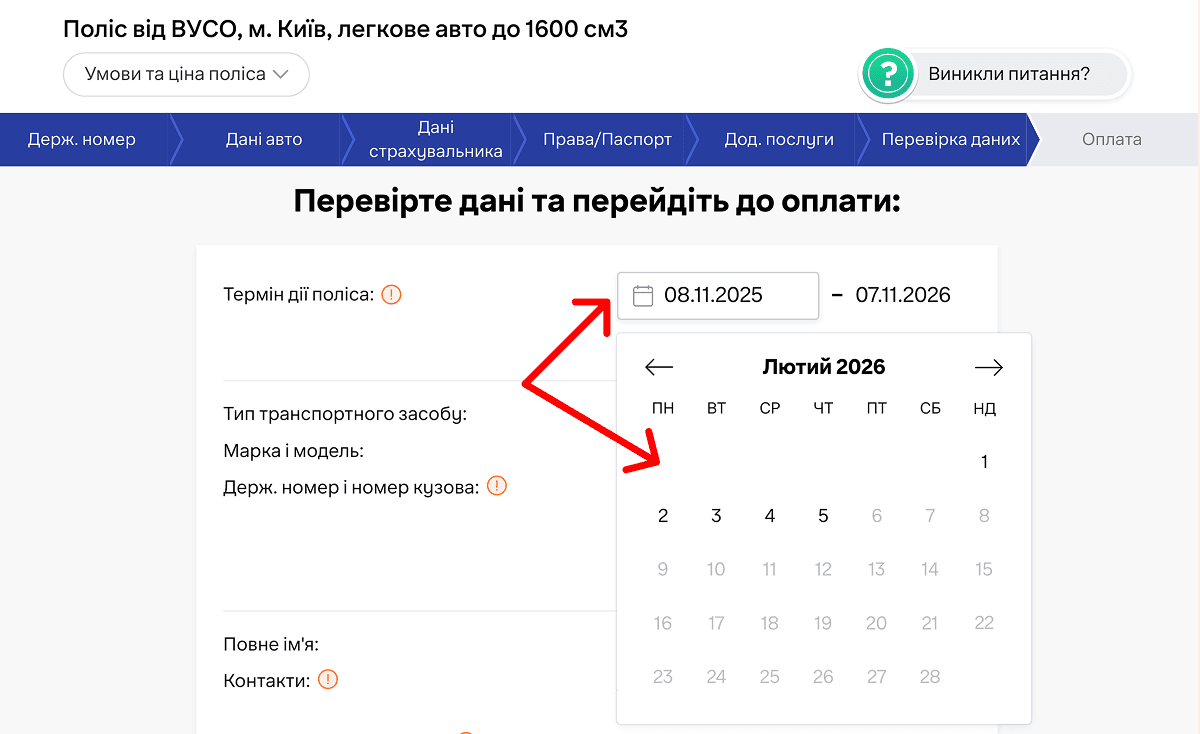Viewport: 1200px width, 734px height.
Task: Open the 'Оплата' step tab
Action: (1113, 139)
